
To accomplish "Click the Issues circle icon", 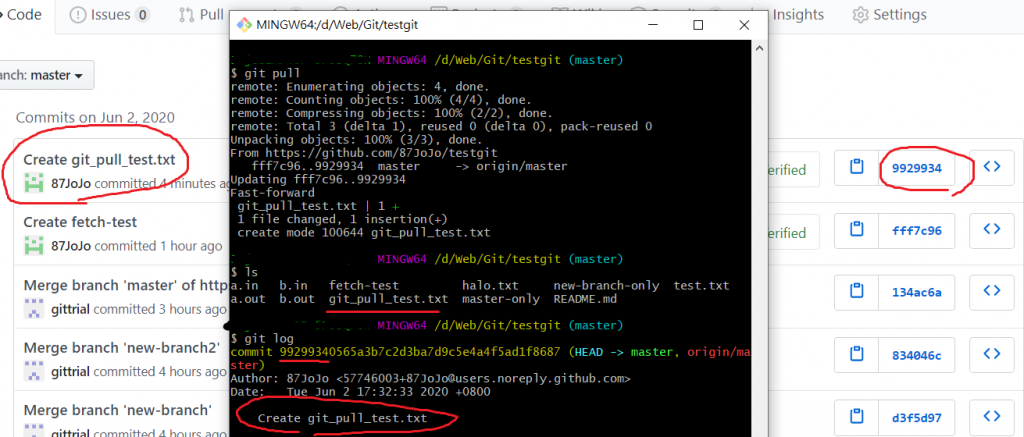I will click(x=78, y=14).
